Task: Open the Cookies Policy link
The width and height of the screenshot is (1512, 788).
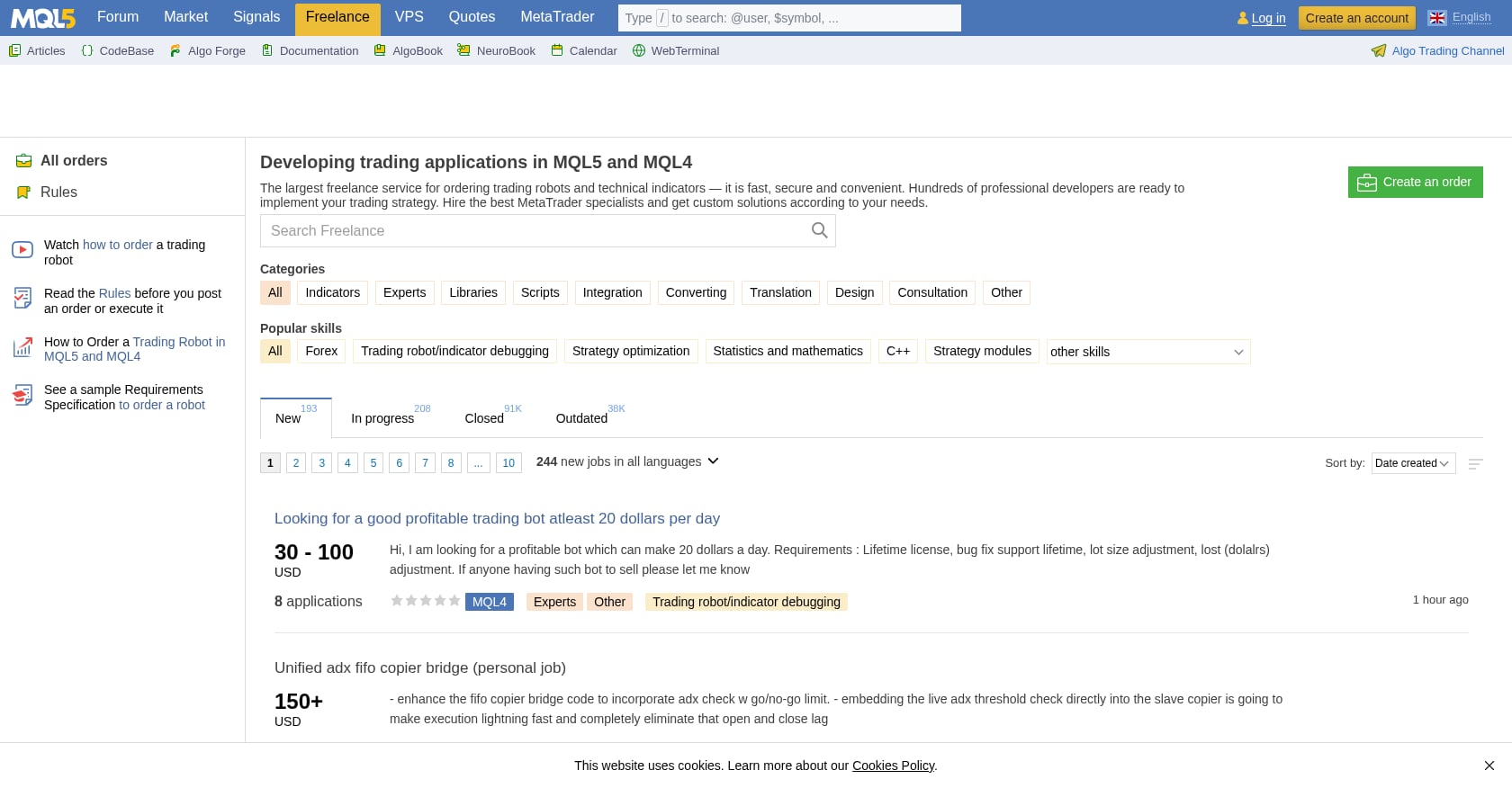Action: tap(893, 766)
